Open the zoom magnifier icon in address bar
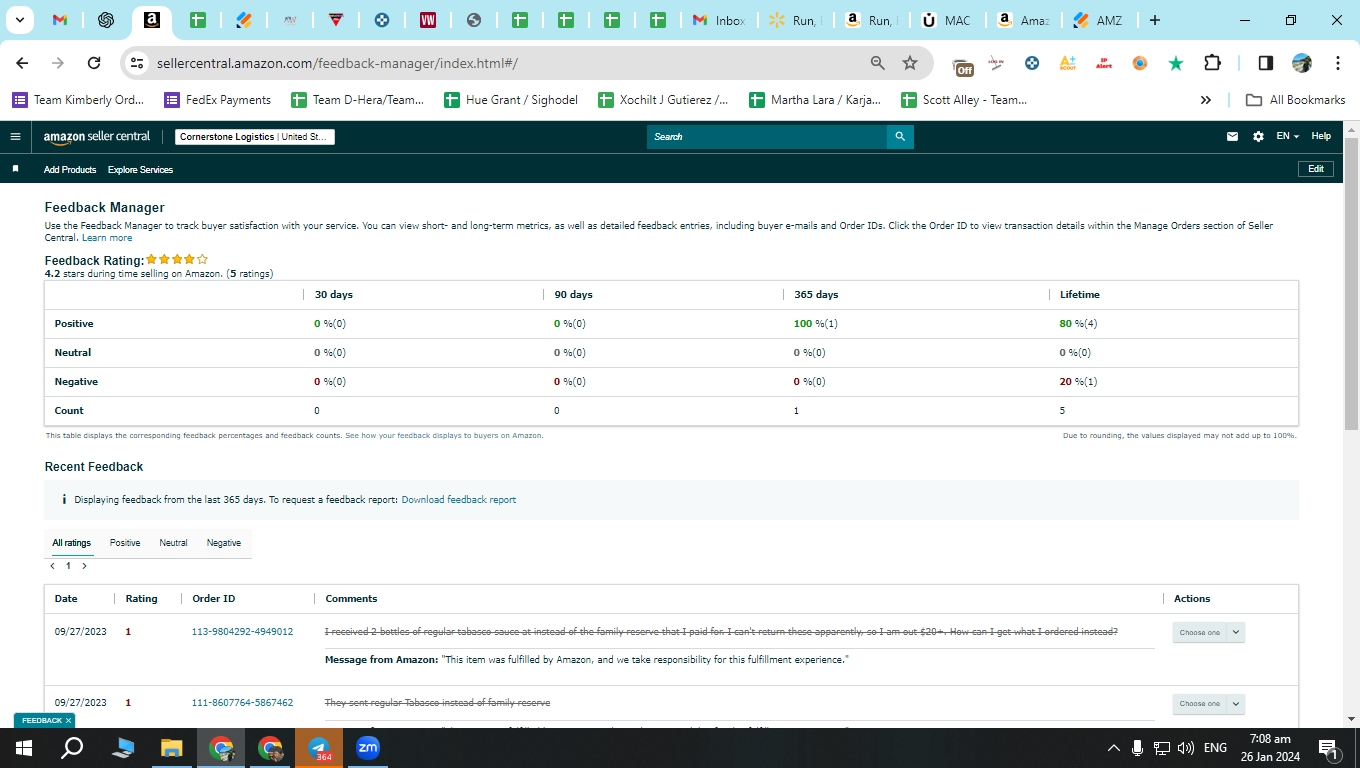Screen dimensions: 1360x768 pyautogui.click(x=878, y=63)
